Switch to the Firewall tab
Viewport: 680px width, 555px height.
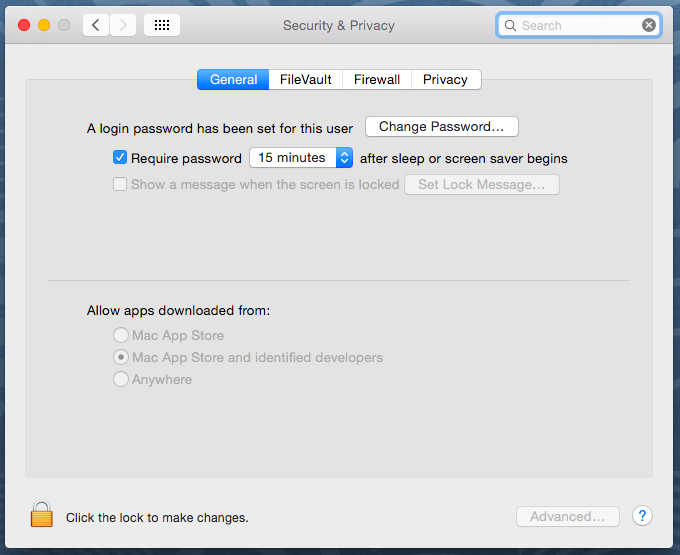tap(377, 79)
